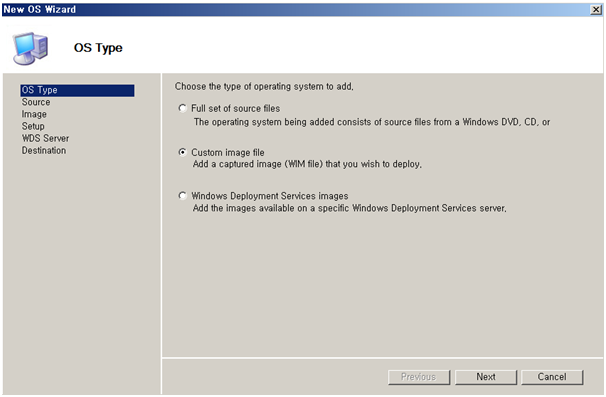Screen dimensions: 606x397
Task: Cancel the wizard
Action: [552, 377]
